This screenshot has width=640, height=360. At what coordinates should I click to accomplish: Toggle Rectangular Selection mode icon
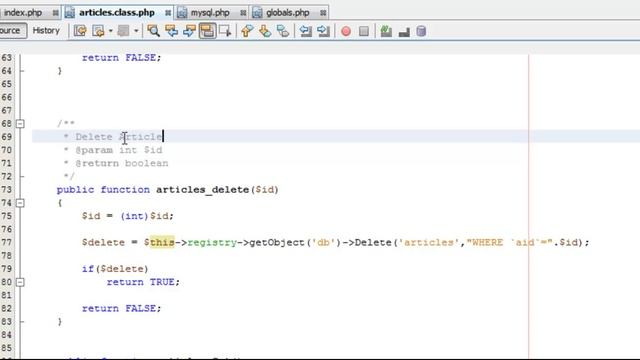coord(225,31)
